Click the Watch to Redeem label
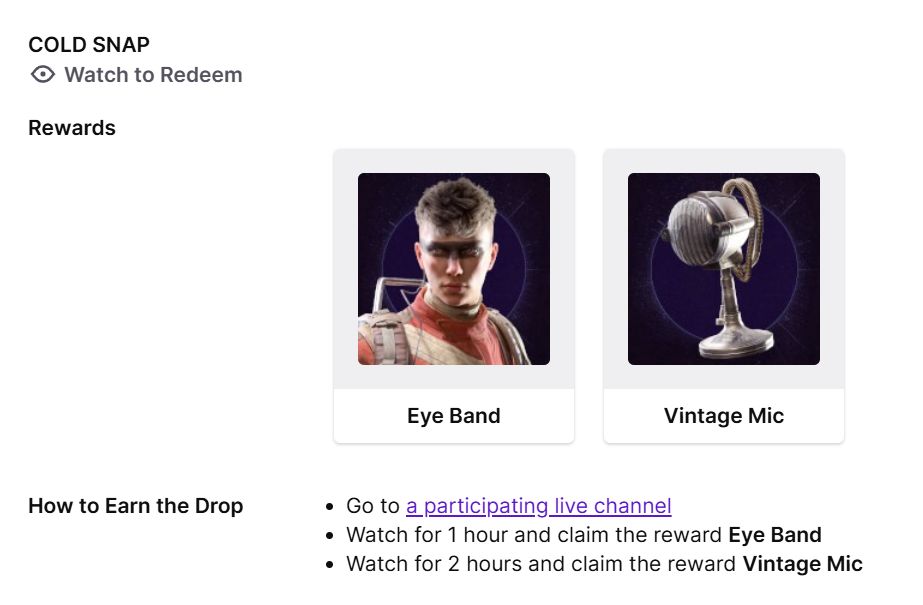 [x=153, y=75]
